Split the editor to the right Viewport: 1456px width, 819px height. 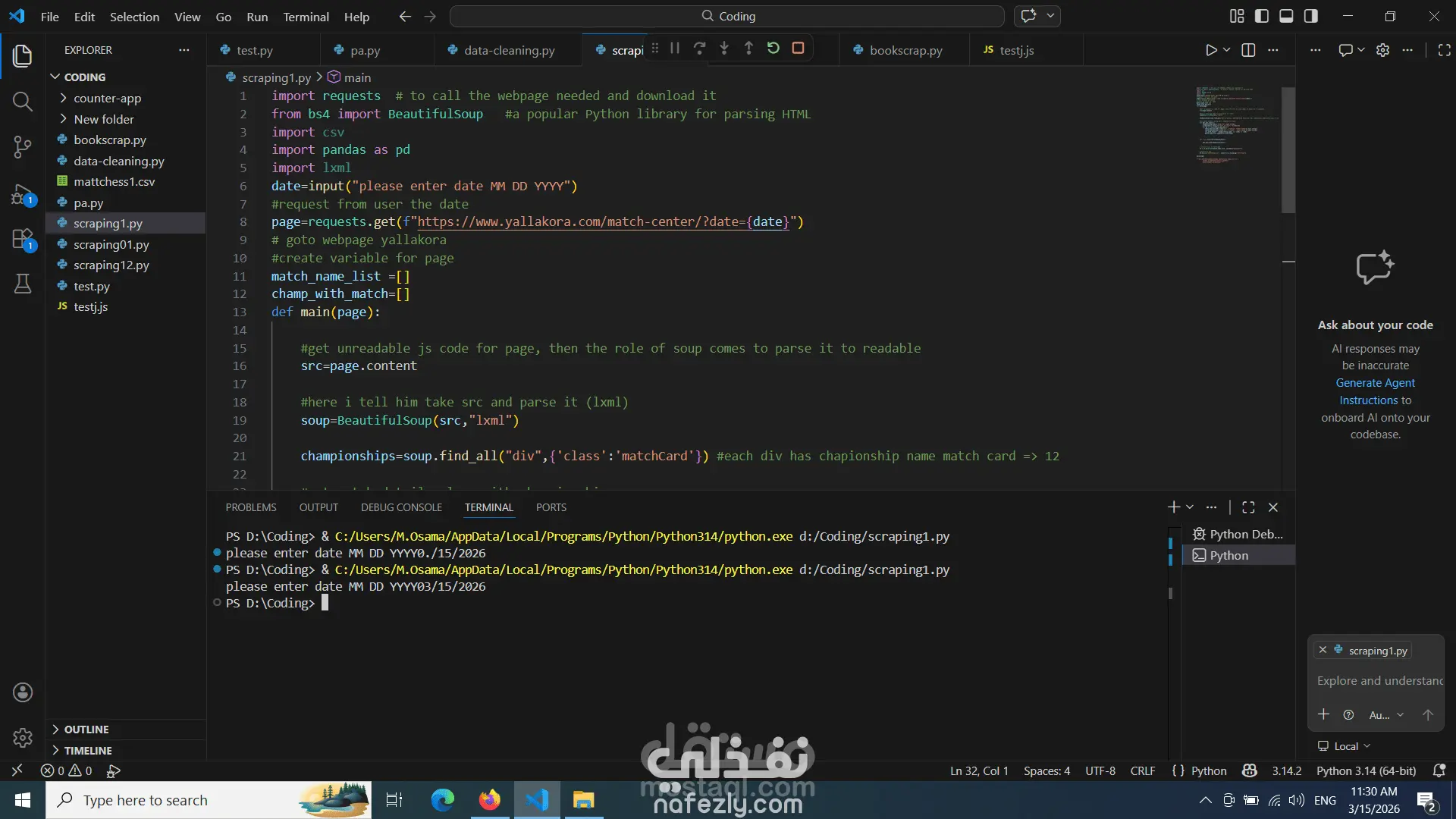(1248, 50)
